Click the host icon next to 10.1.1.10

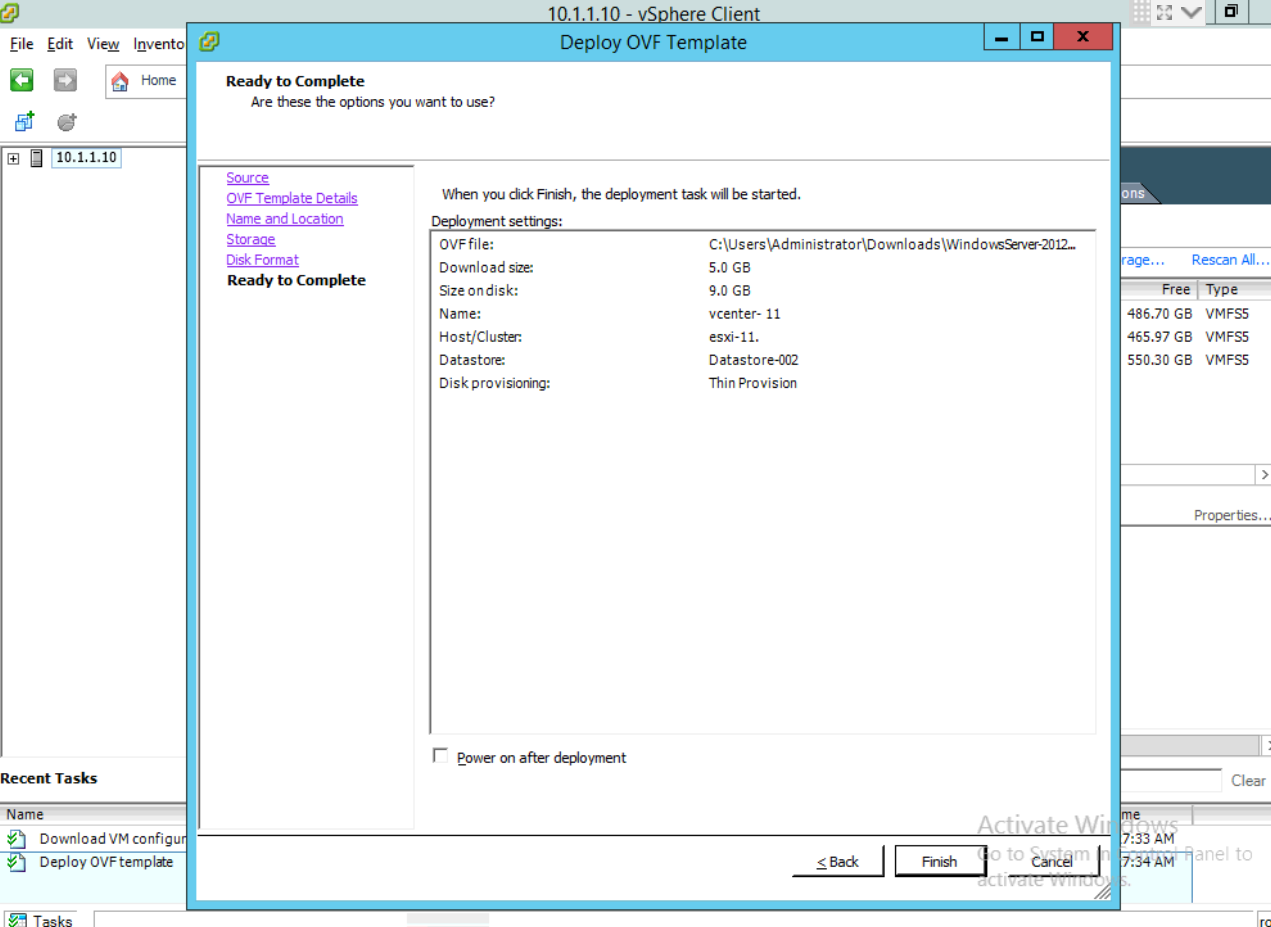(x=36, y=157)
